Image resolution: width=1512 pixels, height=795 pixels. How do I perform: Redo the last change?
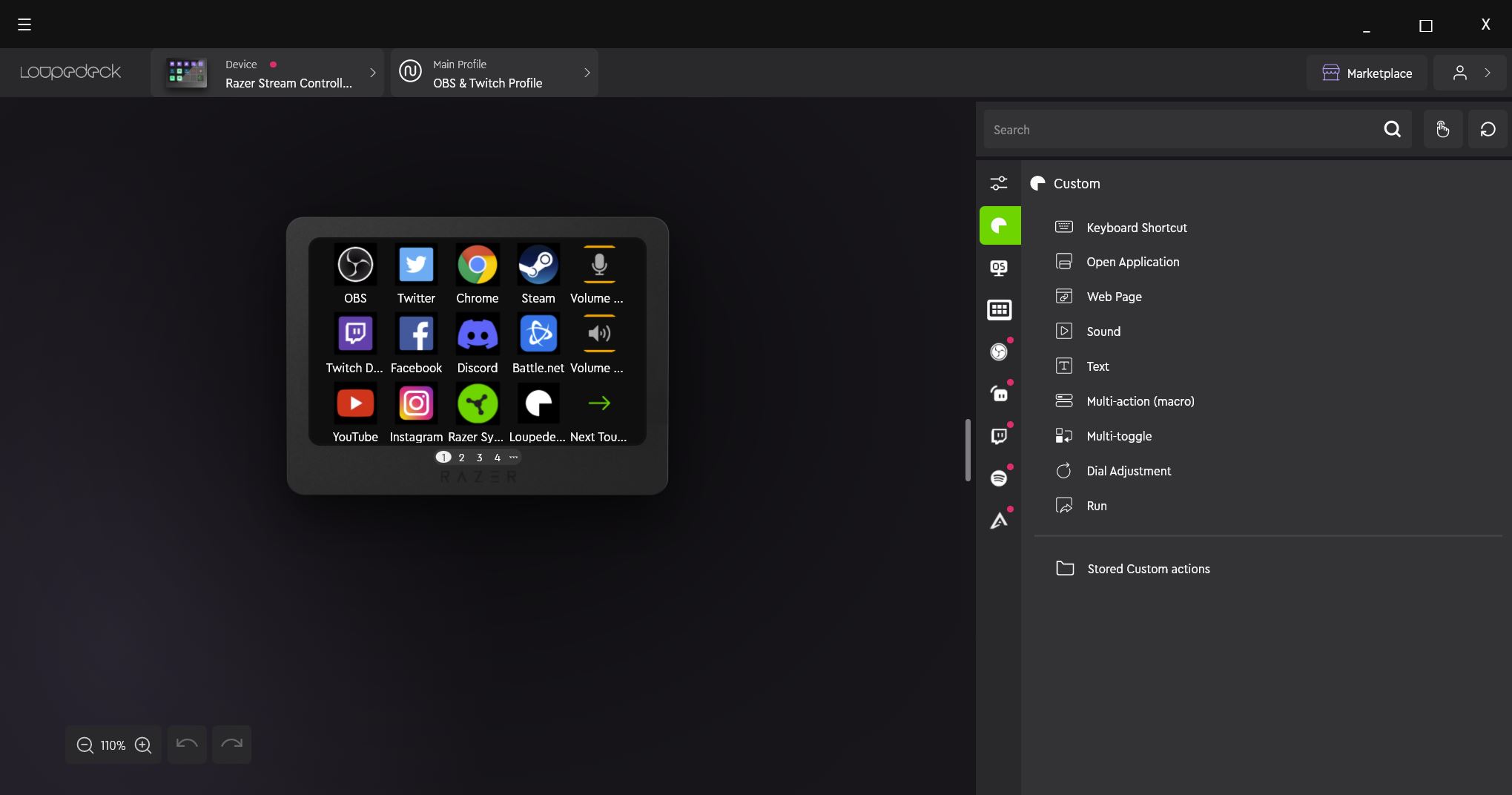(x=231, y=745)
